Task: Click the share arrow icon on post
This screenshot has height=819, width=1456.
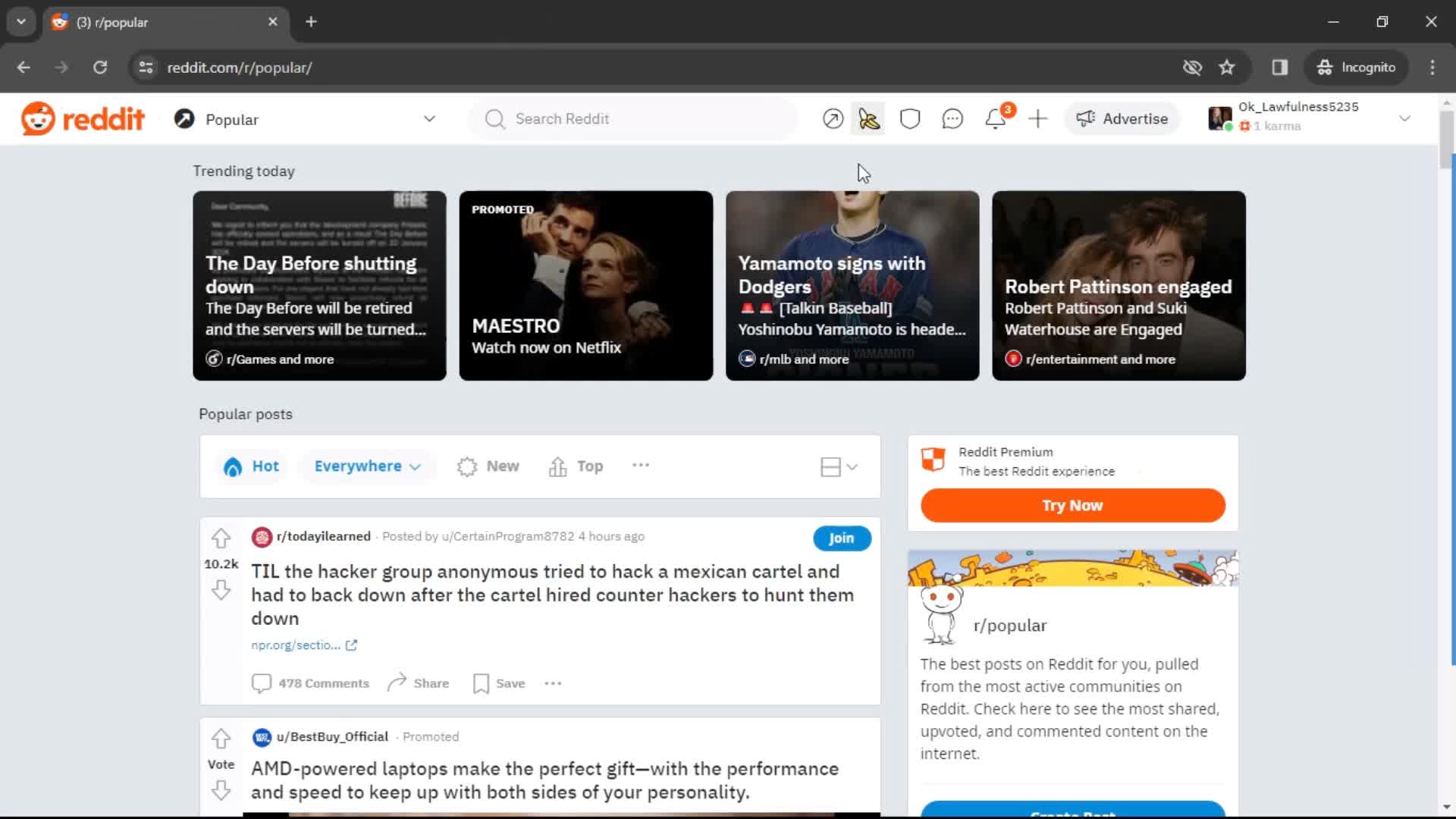Action: pyautogui.click(x=397, y=683)
